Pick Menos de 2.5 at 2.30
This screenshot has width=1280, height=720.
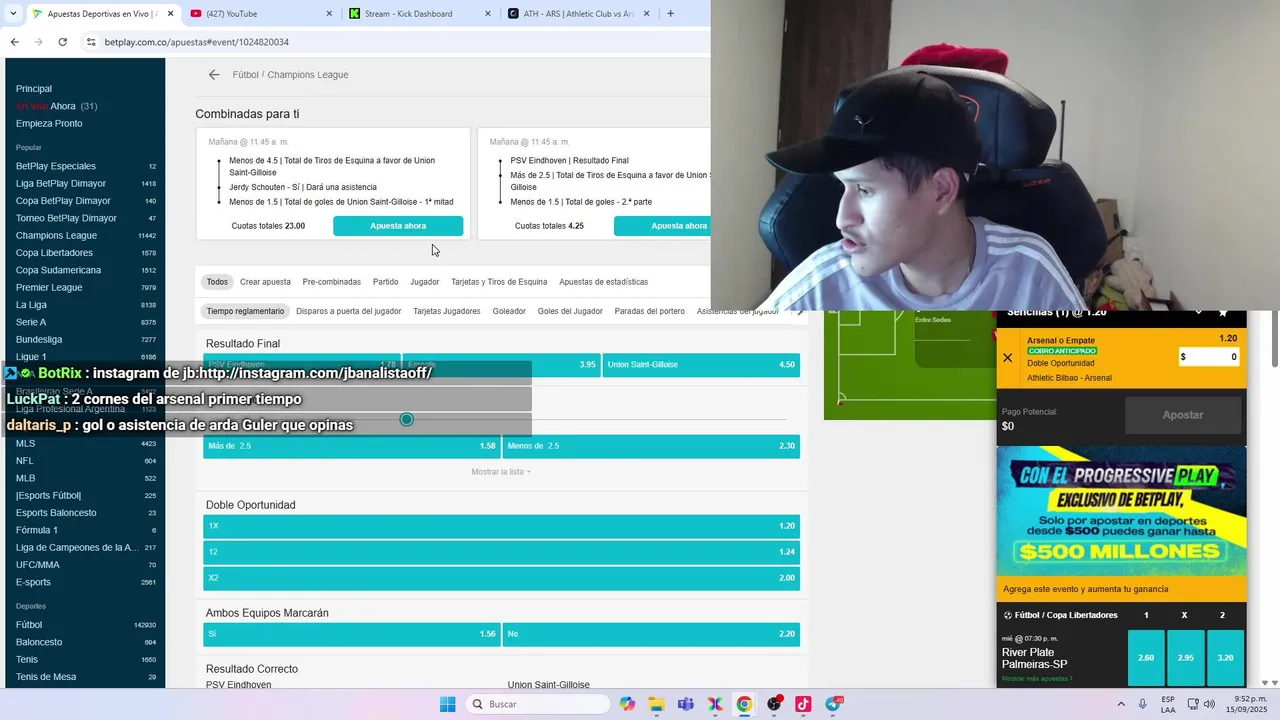click(651, 446)
